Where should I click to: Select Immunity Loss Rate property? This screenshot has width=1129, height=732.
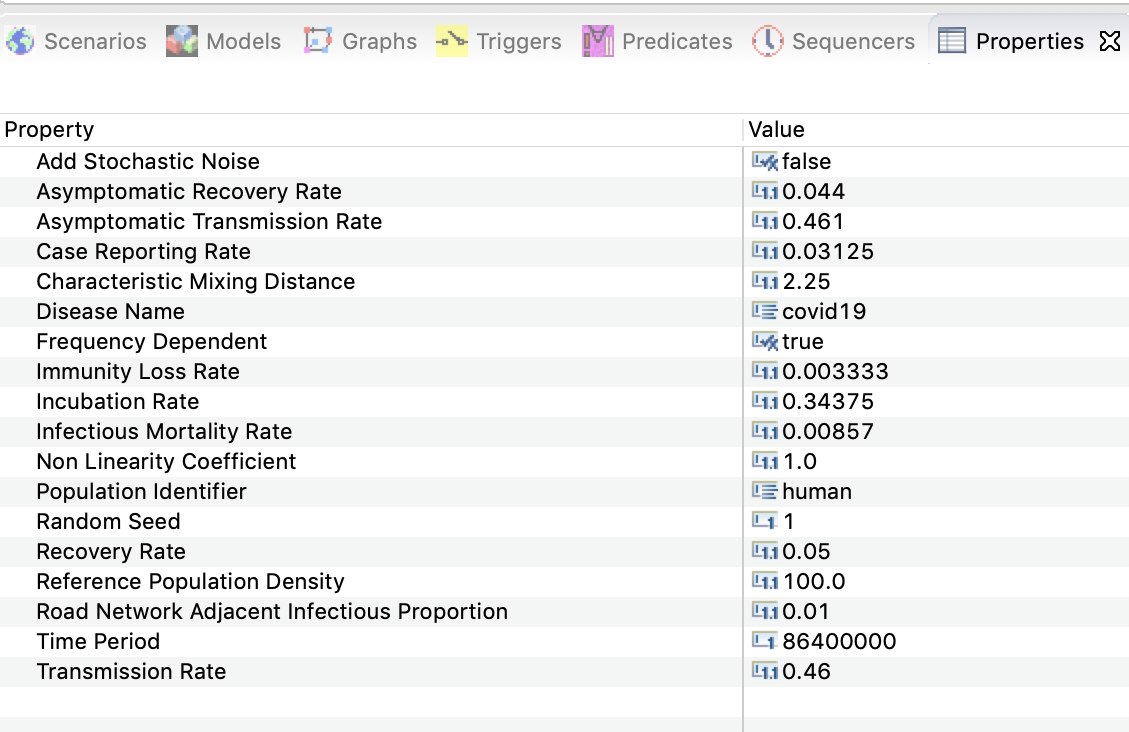tap(138, 371)
